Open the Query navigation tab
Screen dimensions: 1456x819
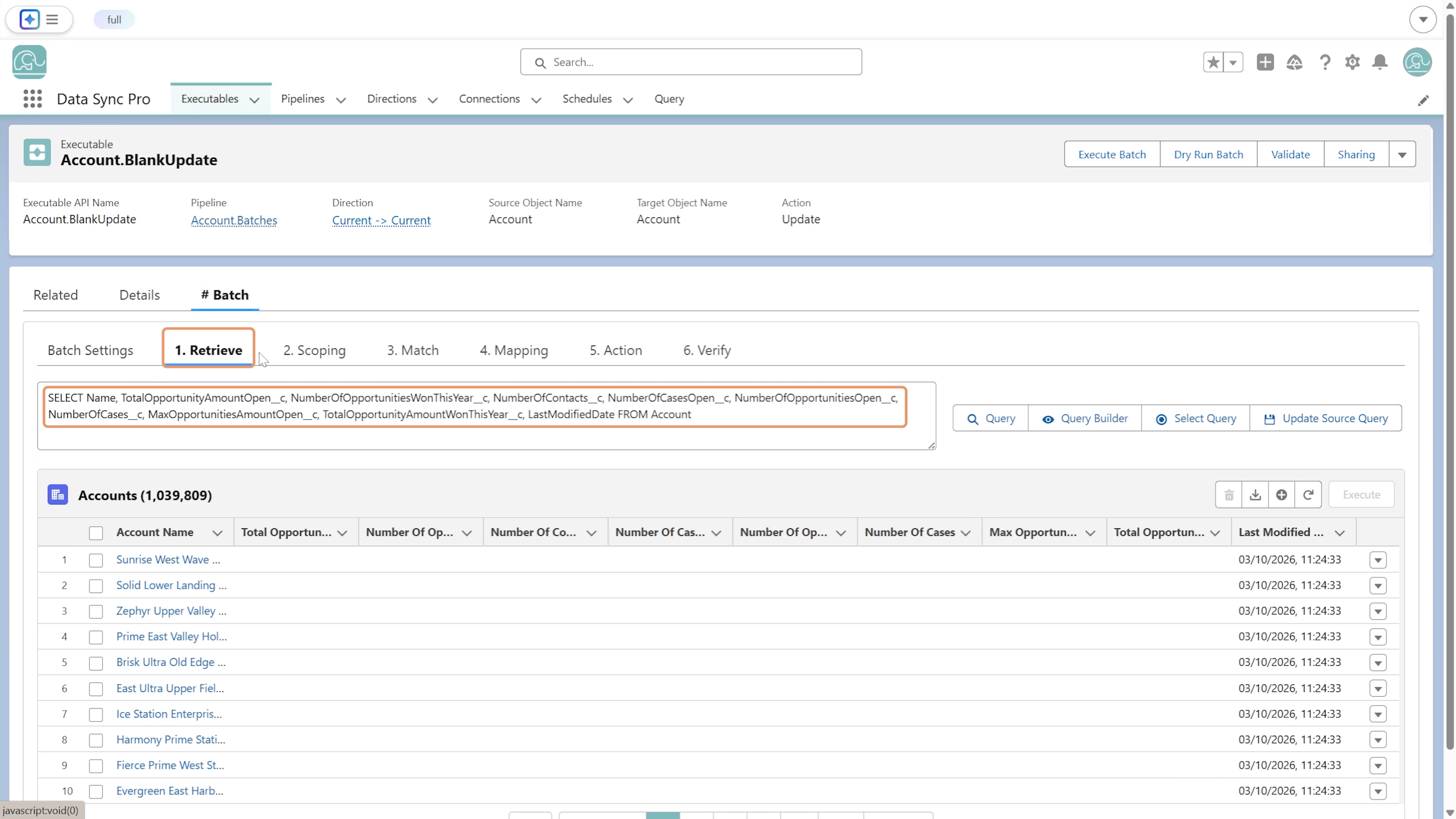coord(669,99)
